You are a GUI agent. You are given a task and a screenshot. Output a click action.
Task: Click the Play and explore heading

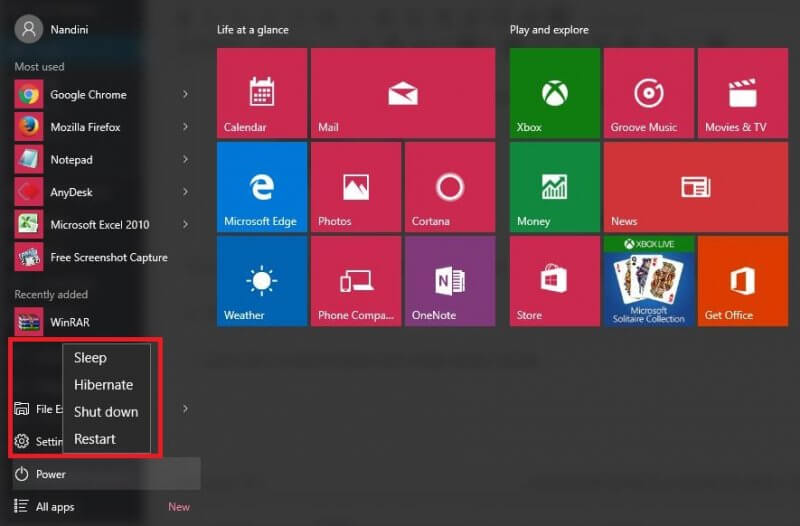point(549,30)
